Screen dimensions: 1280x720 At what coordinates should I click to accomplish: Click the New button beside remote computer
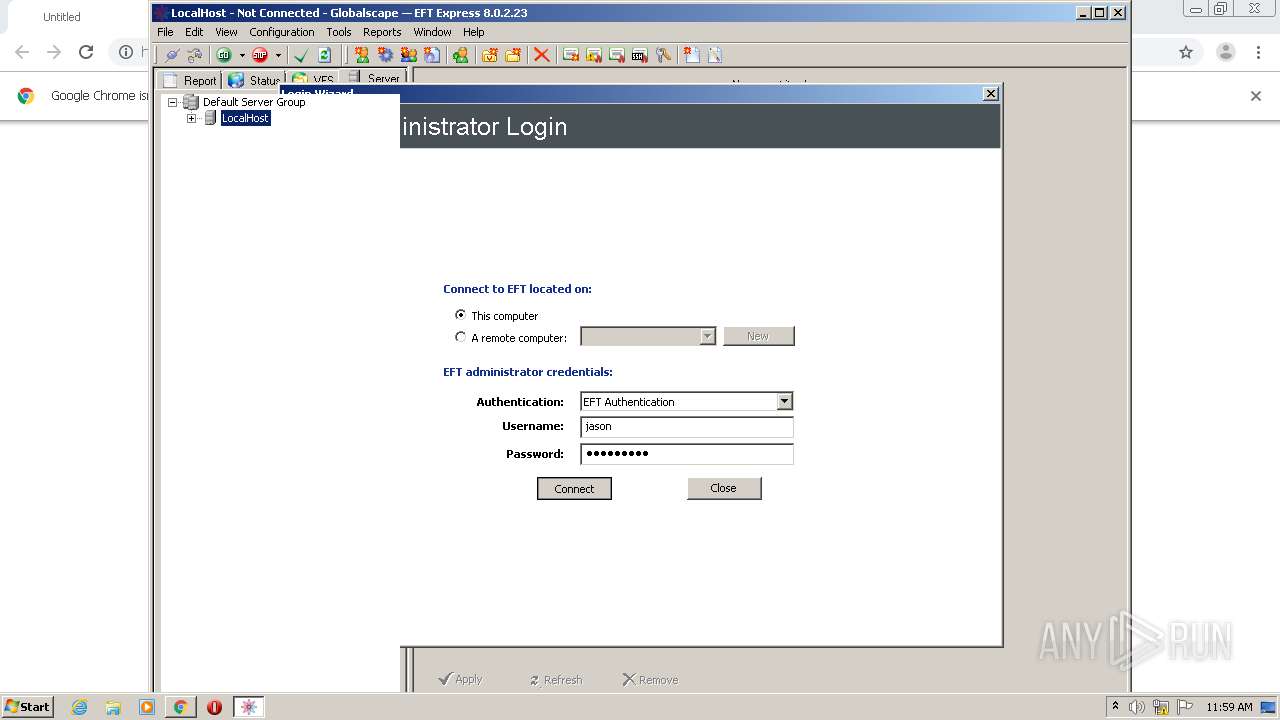[x=758, y=336]
